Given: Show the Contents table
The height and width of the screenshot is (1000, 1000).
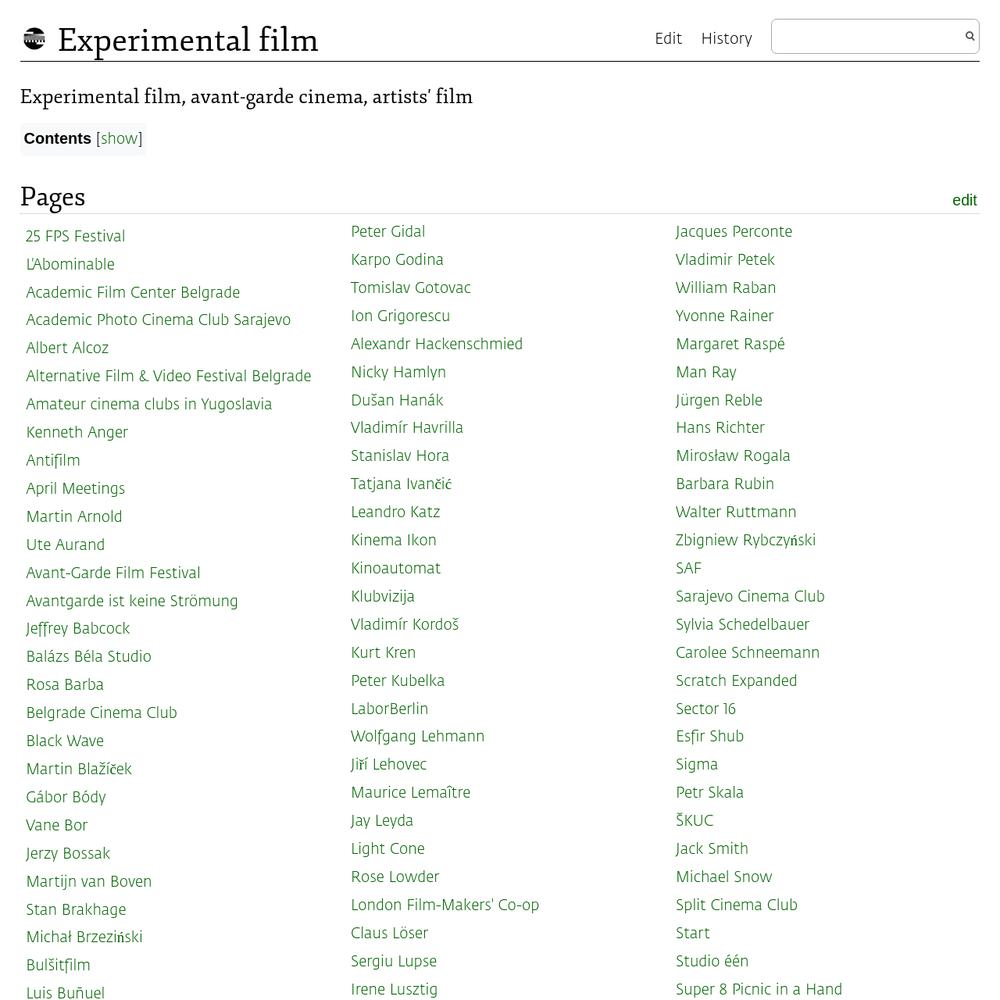Looking at the screenshot, I should [x=119, y=138].
